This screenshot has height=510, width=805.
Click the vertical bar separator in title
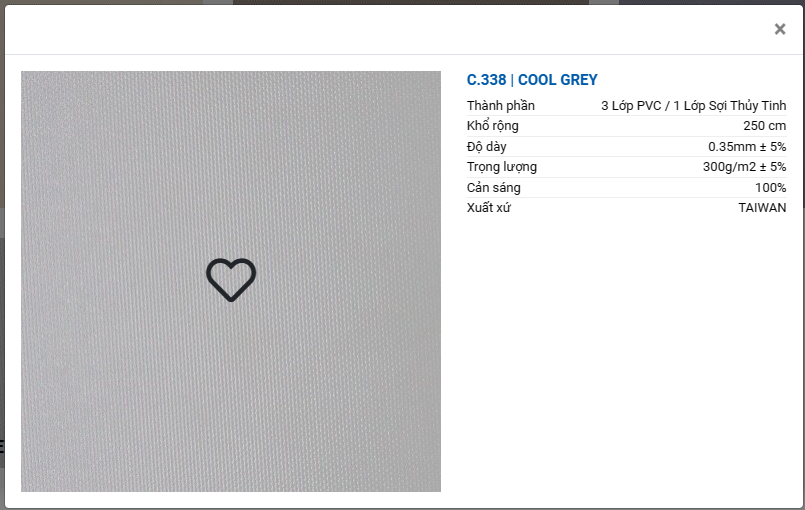[512, 80]
